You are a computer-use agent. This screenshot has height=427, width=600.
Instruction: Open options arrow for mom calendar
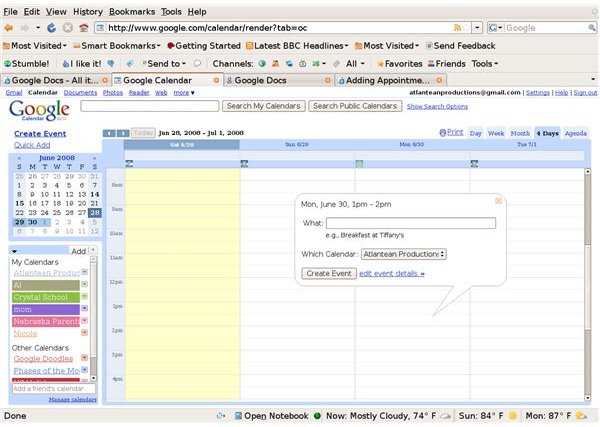(85, 308)
